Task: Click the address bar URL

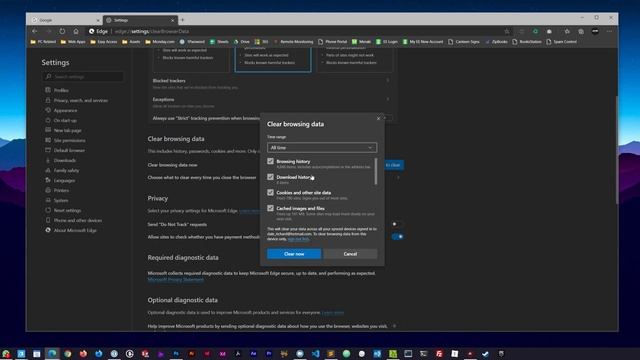Action: click(151, 31)
